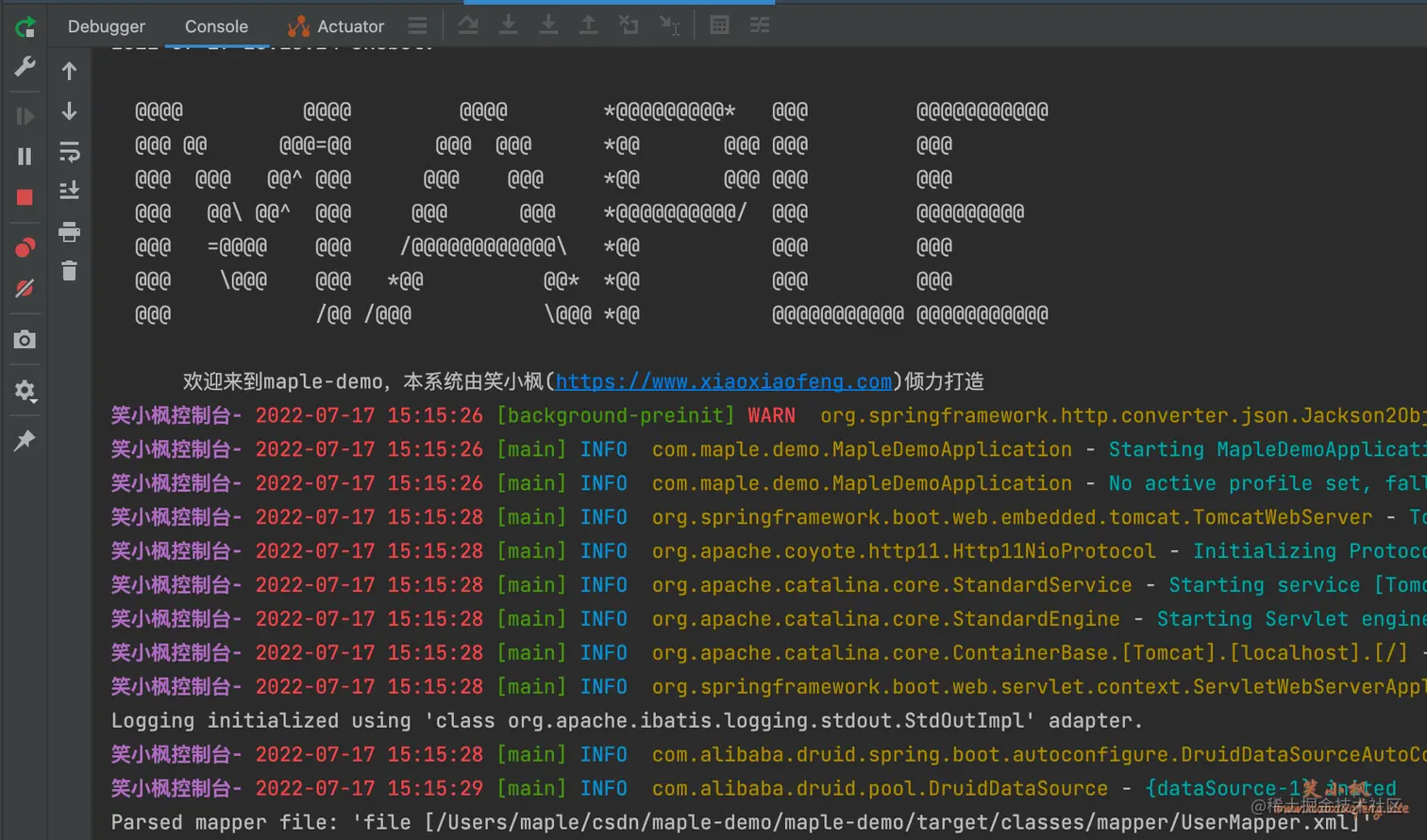Screen dimensions: 1427x840
Task: Open the layout hamburger menu icon
Action: [417, 25]
